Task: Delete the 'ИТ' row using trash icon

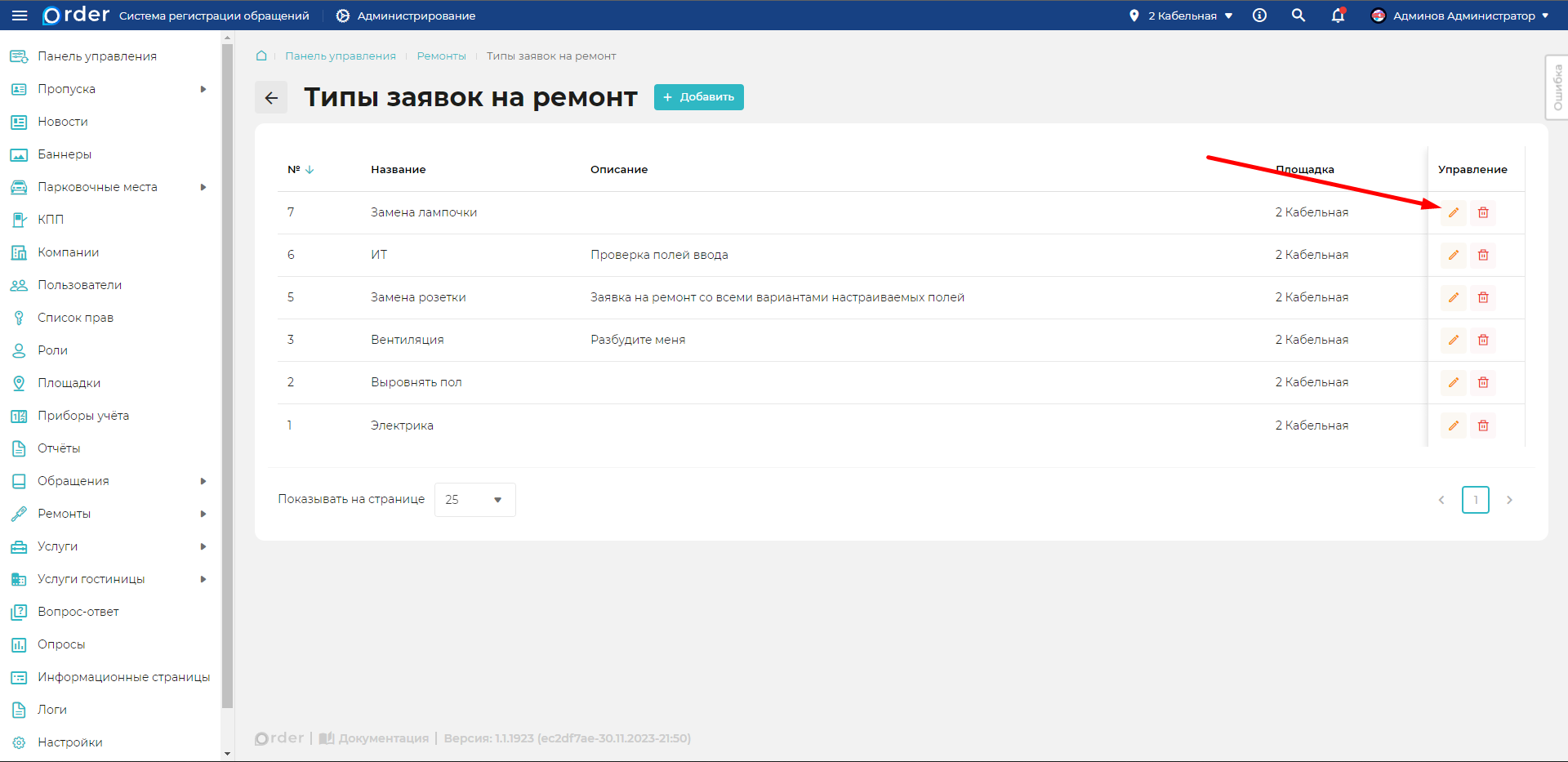Action: [1483, 255]
